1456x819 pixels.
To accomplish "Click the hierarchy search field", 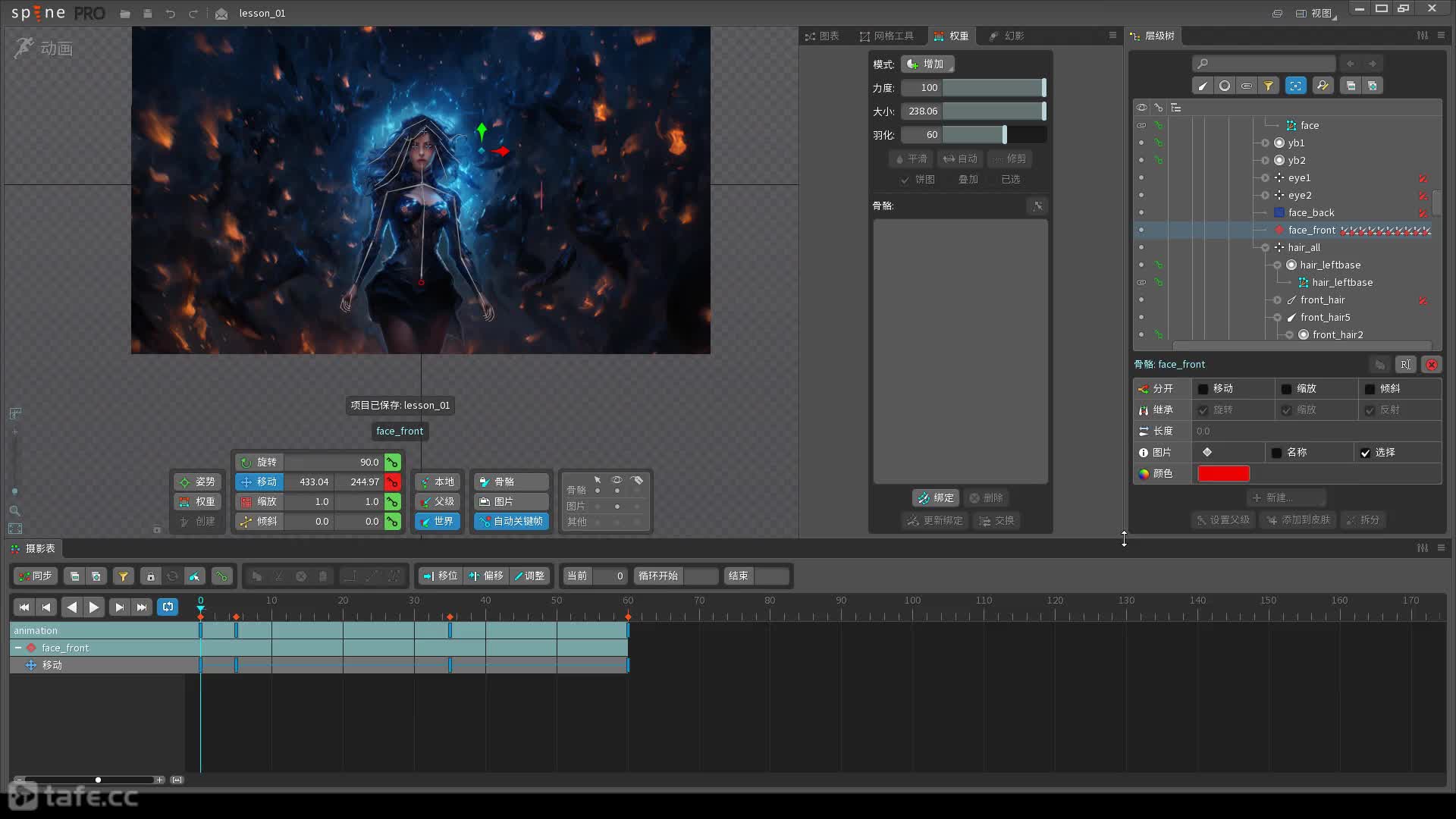I will (1263, 64).
